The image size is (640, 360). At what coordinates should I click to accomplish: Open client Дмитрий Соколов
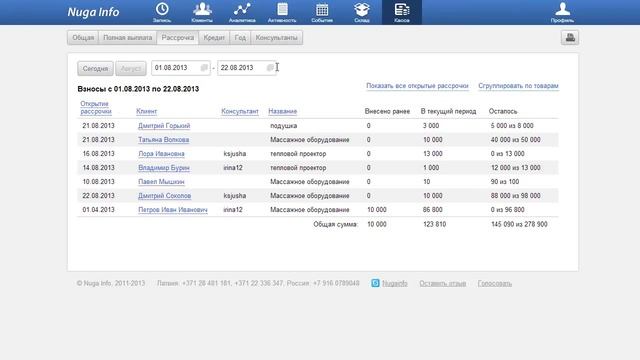pyautogui.click(x=164, y=196)
